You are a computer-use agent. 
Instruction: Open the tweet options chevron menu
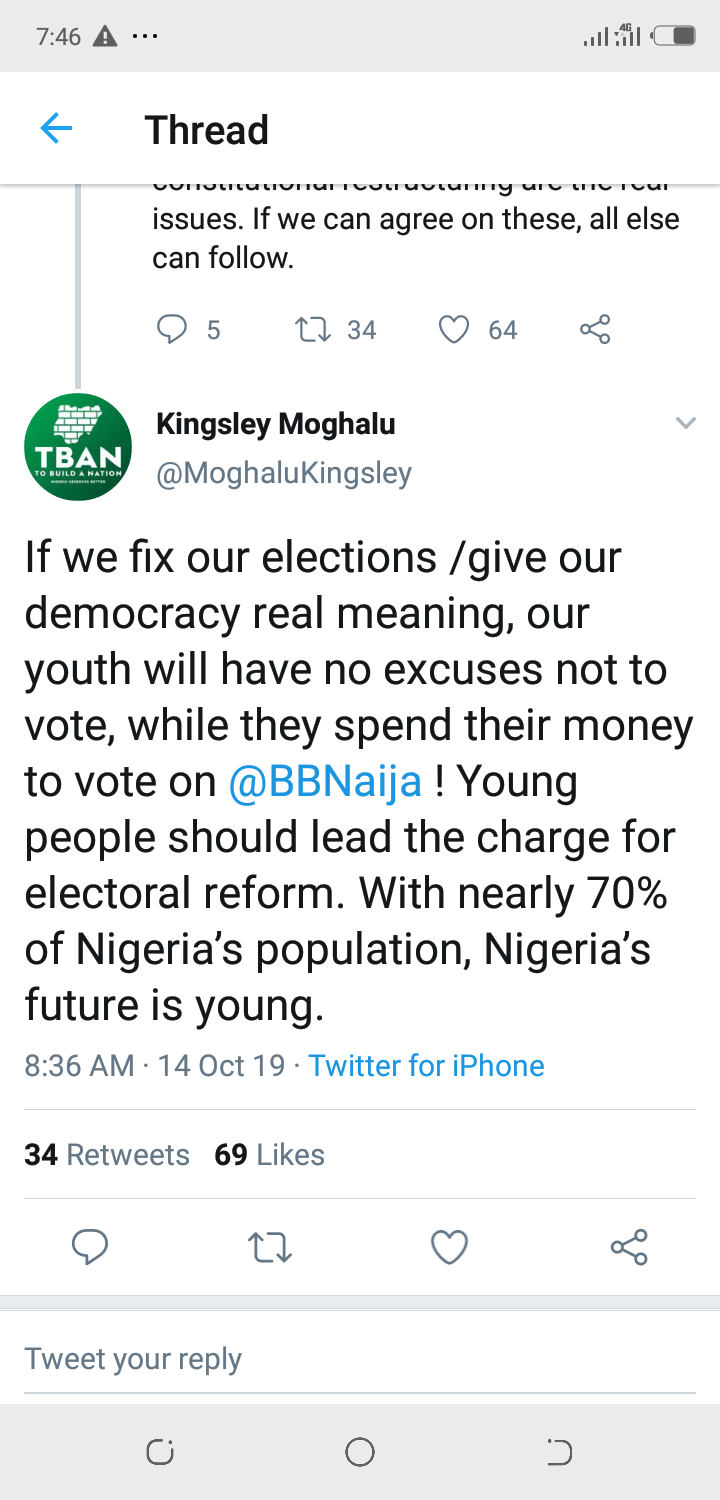pos(685,423)
